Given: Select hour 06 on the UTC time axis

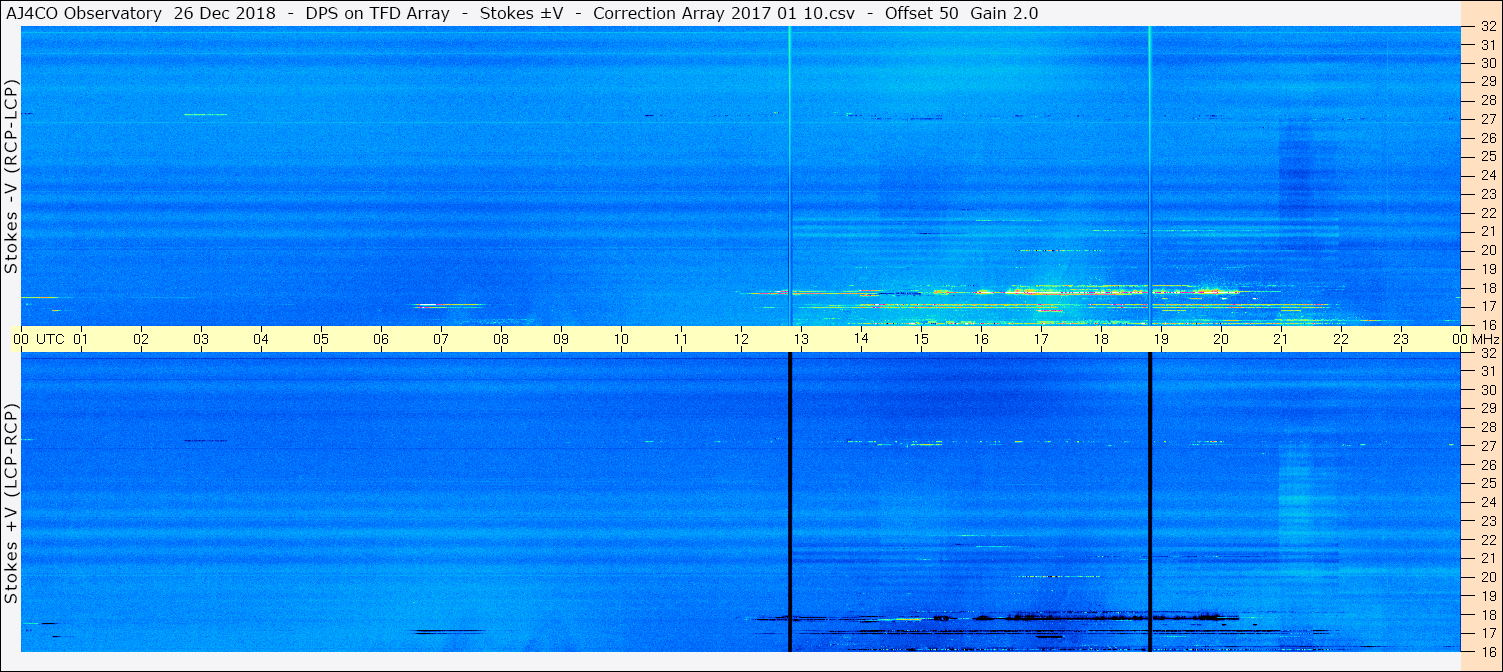Looking at the screenshot, I should tap(381, 339).
